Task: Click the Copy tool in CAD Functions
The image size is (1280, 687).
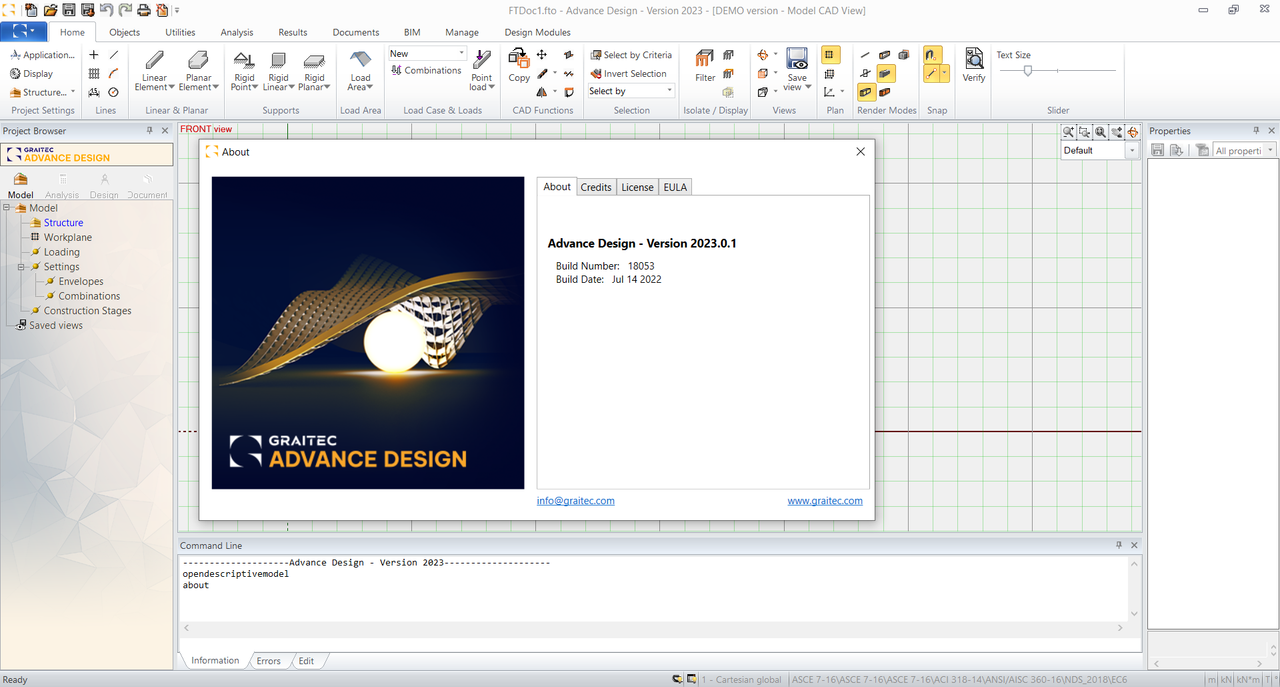Action: tap(519, 66)
